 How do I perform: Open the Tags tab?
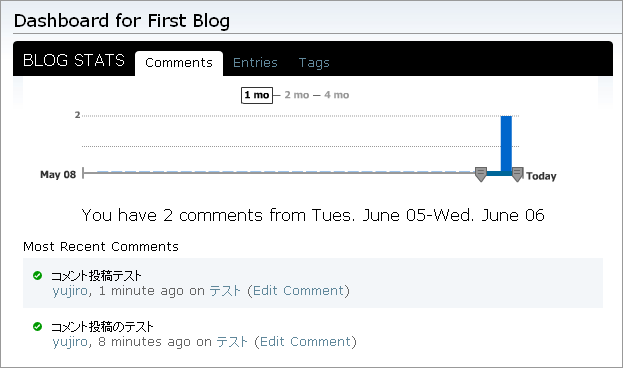coord(314,63)
